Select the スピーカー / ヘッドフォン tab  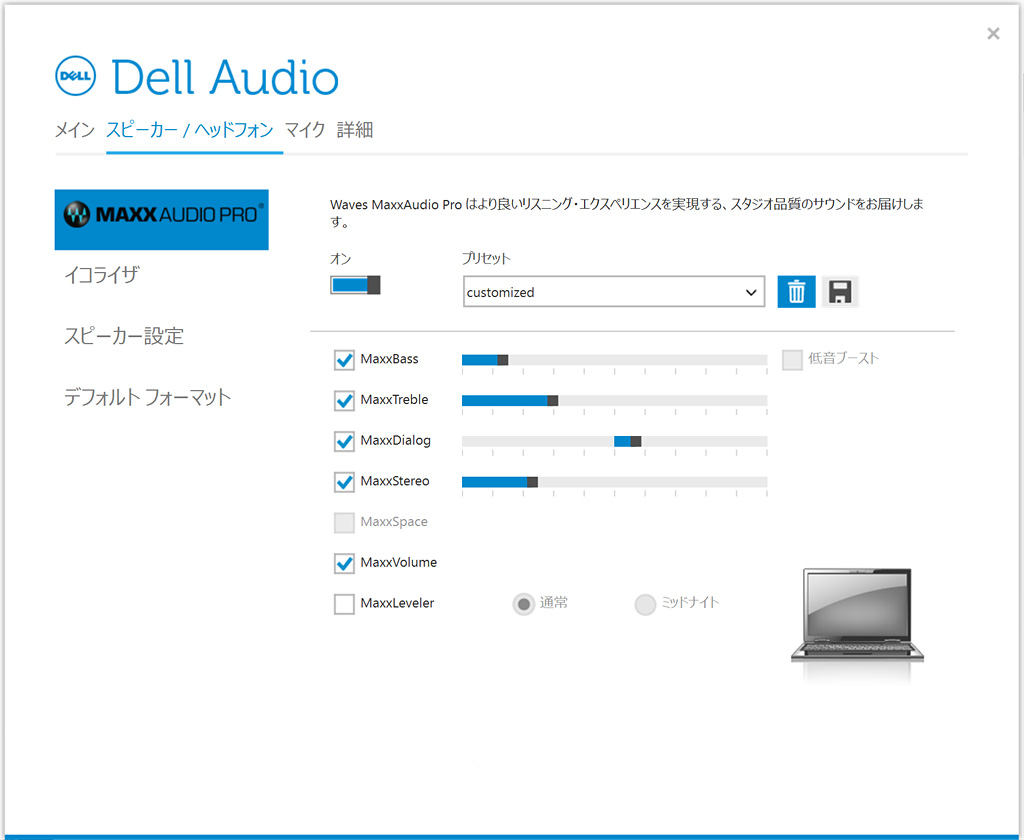click(x=190, y=130)
